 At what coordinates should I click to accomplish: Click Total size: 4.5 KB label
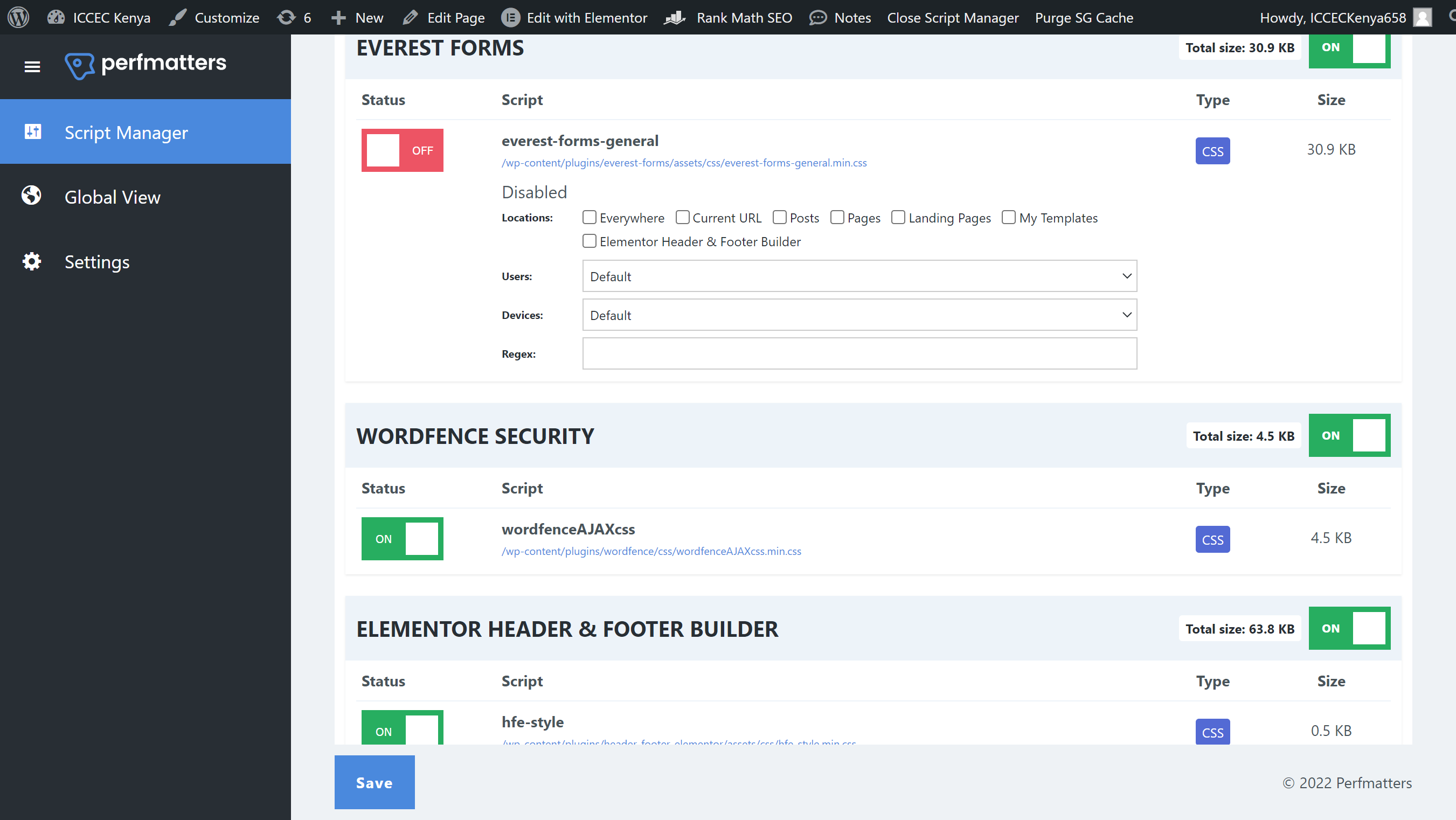pos(1244,436)
